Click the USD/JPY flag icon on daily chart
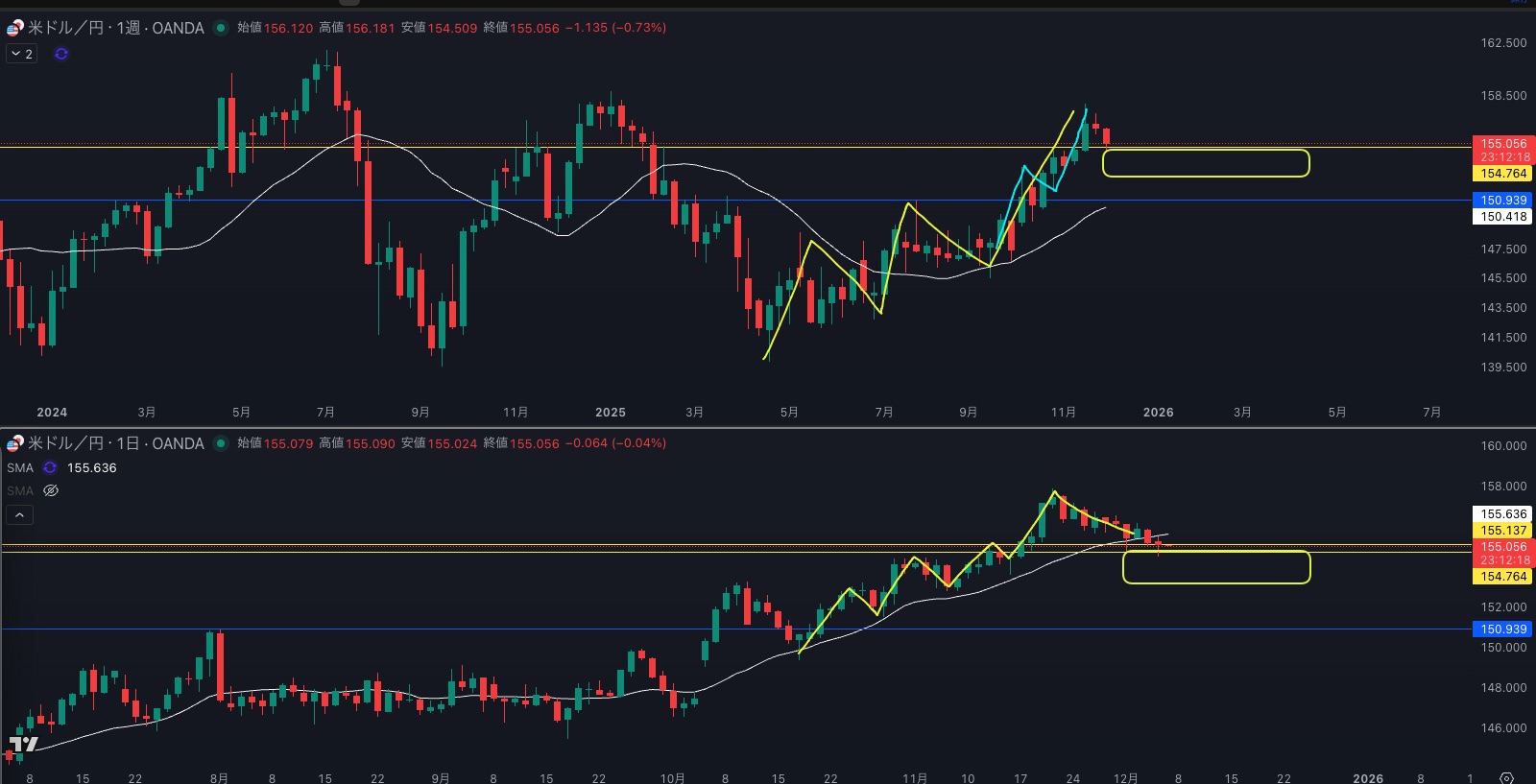 click(14, 443)
